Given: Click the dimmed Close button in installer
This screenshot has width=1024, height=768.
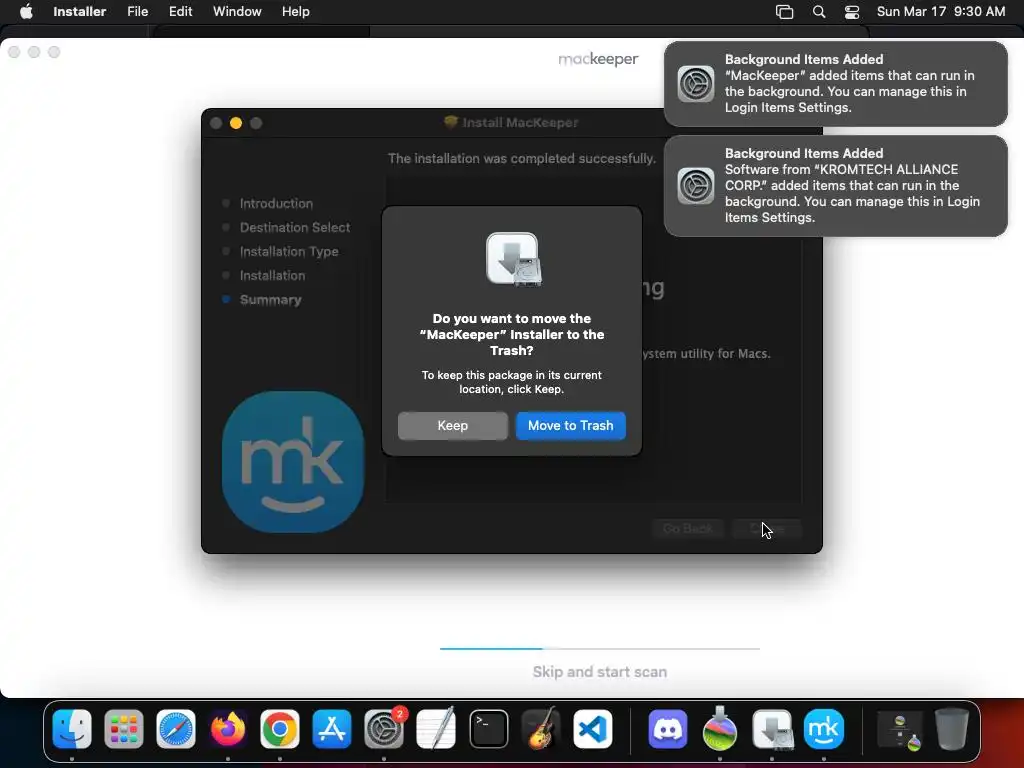Looking at the screenshot, I should tap(767, 529).
